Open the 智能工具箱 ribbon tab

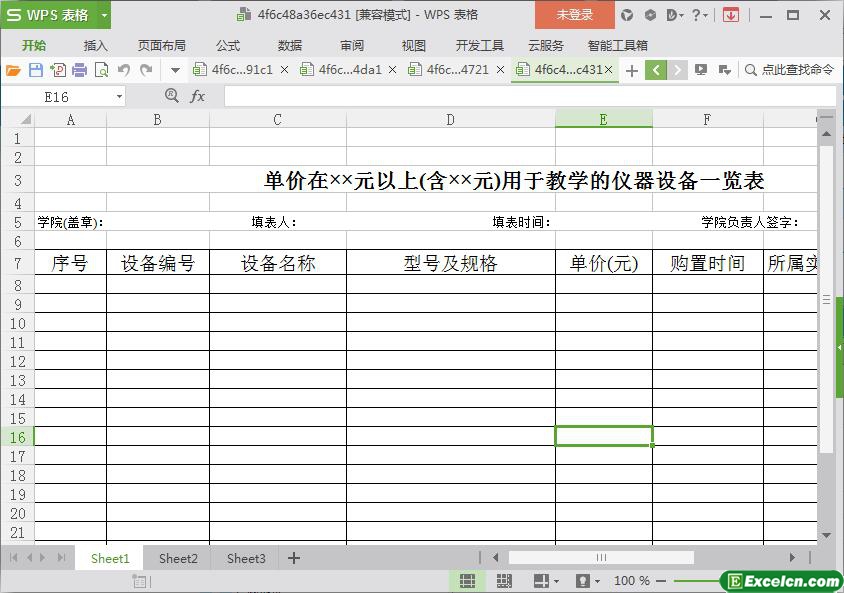[617, 45]
